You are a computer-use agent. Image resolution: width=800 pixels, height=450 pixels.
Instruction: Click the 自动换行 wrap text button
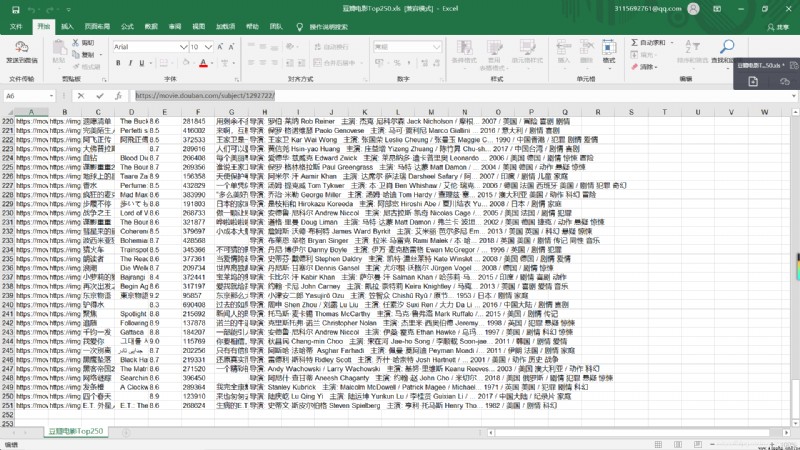[x=331, y=47]
